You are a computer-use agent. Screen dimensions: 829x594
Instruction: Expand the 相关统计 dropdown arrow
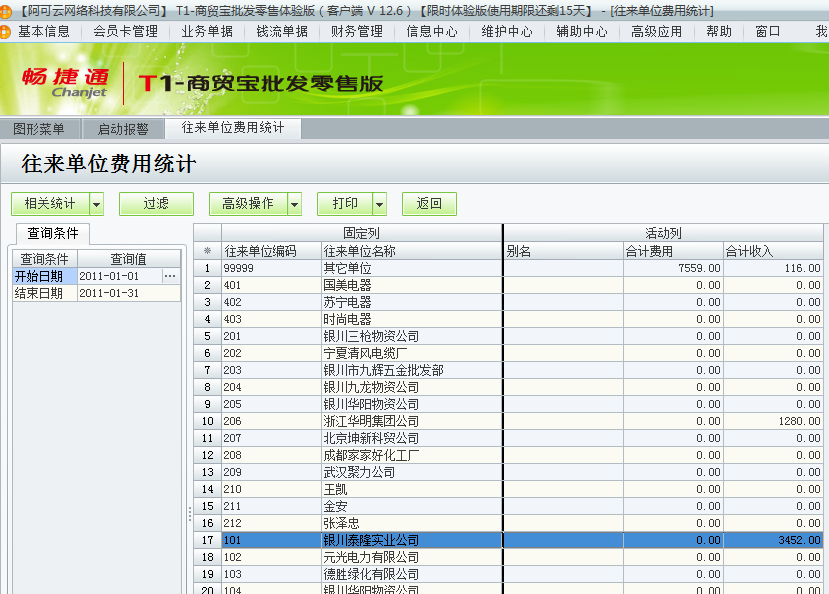click(x=96, y=204)
